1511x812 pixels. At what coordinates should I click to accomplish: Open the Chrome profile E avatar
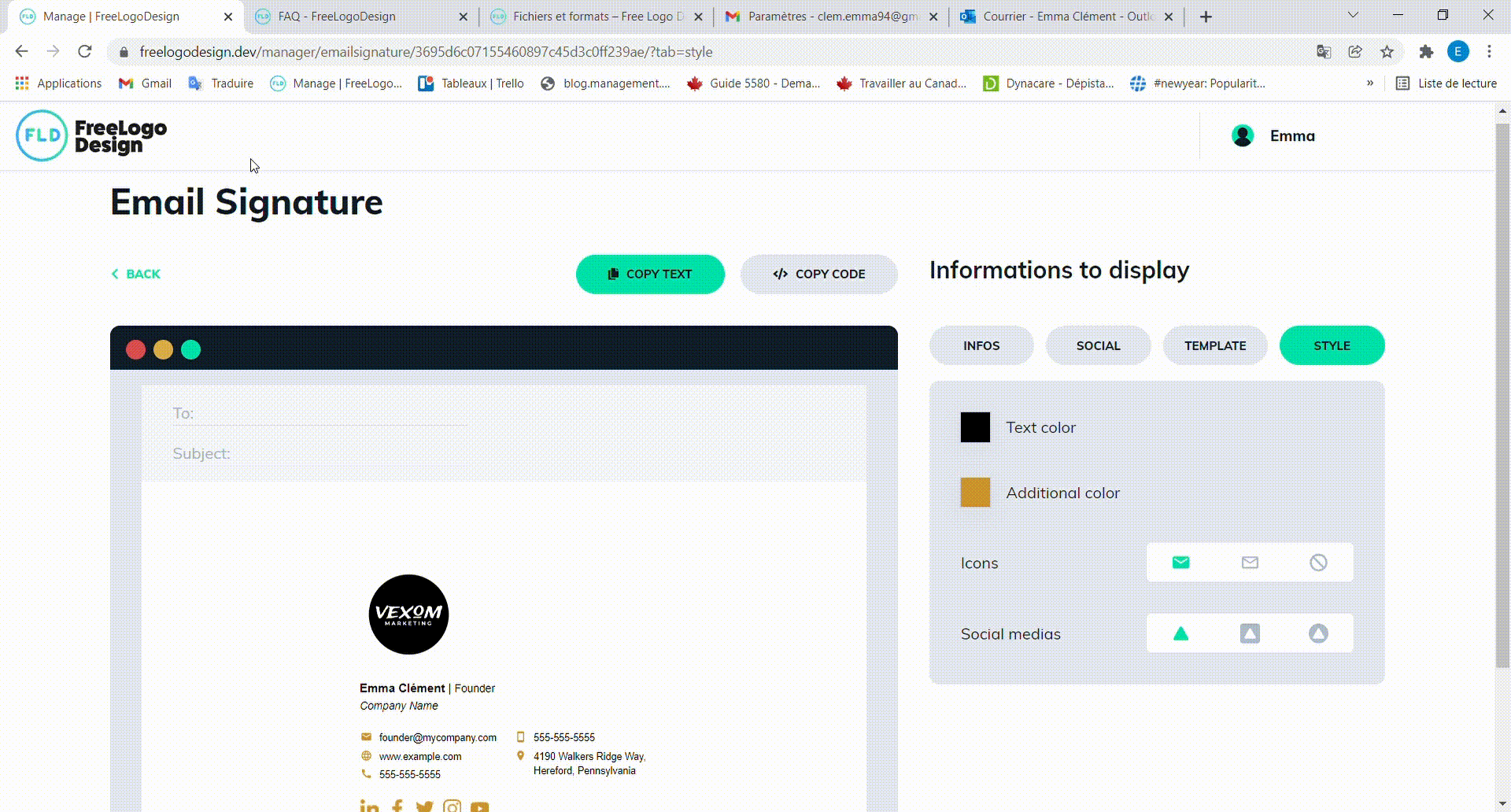[x=1457, y=51]
